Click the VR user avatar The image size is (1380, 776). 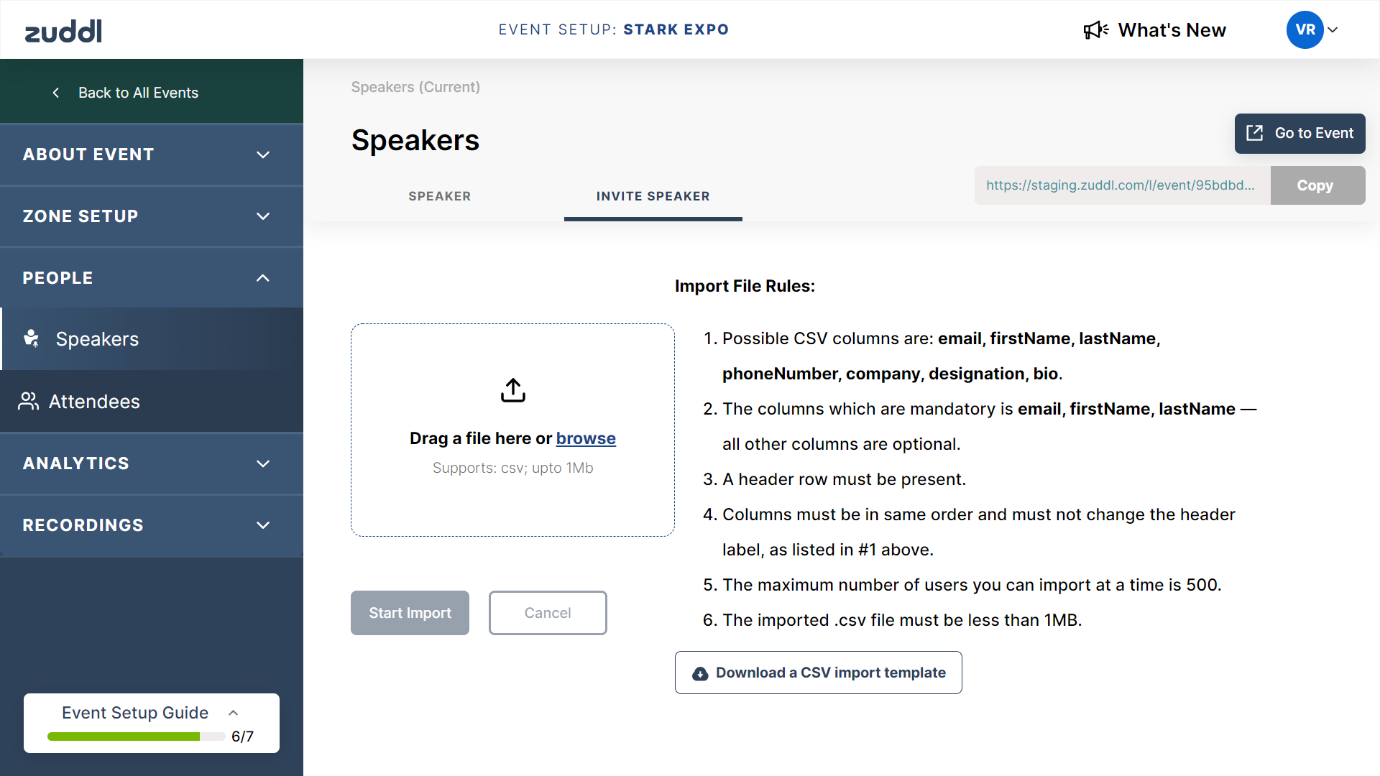[1305, 30]
